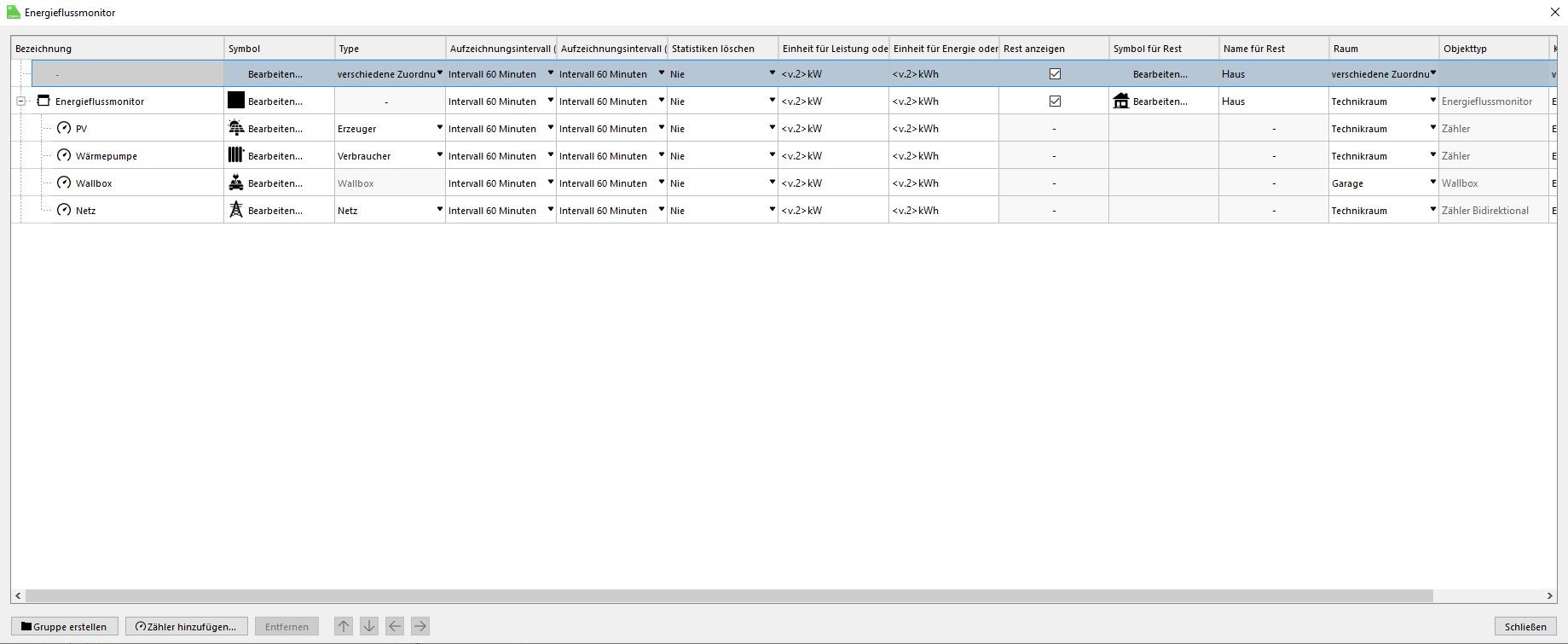Open Raum dropdown for Wallbox row

[x=1433, y=183]
